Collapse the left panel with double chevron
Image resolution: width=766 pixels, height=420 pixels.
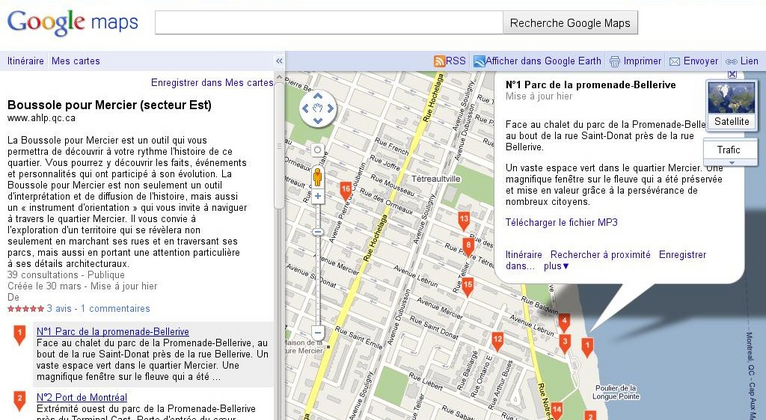(279, 61)
